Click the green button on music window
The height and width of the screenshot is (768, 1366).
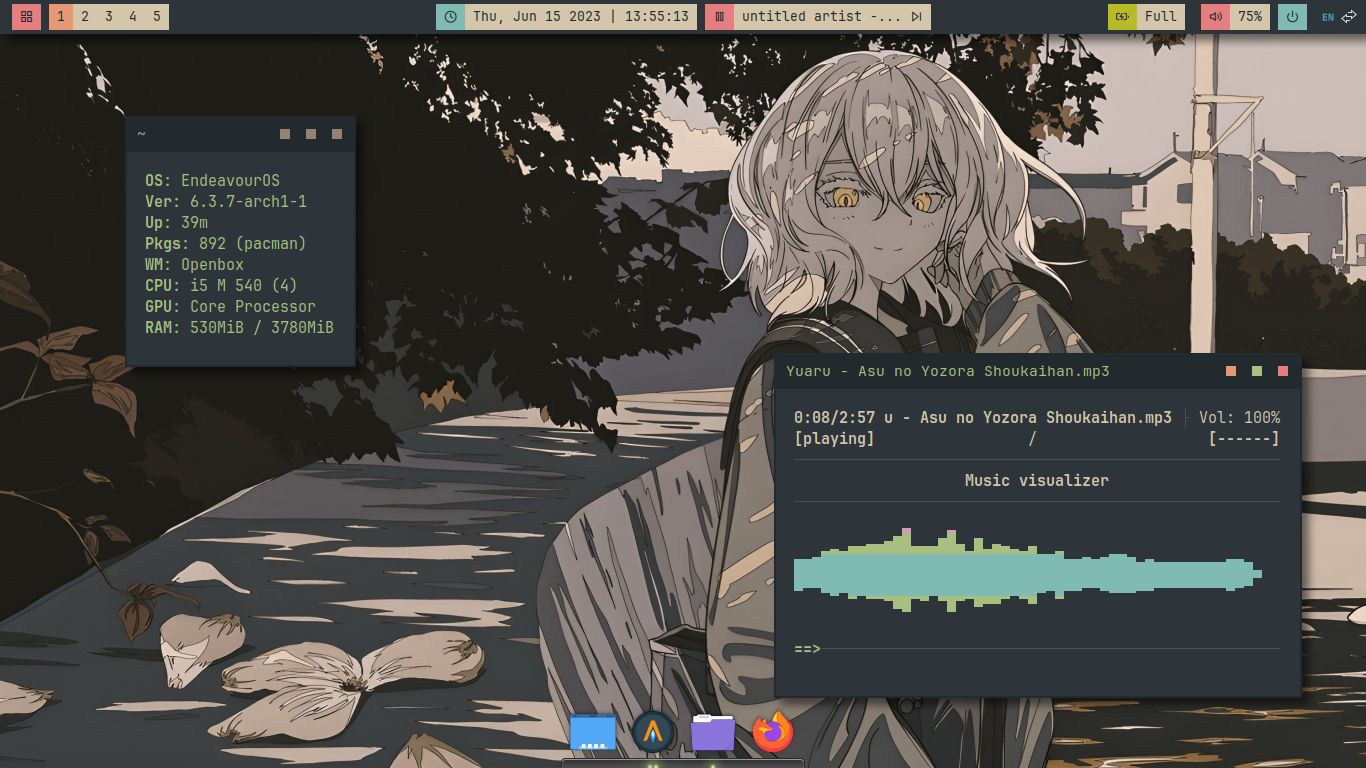[1257, 371]
